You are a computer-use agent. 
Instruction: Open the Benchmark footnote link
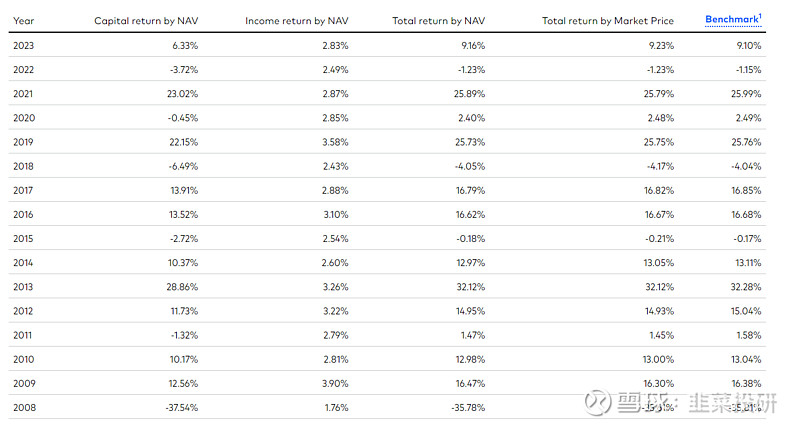click(x=732, y=20)
